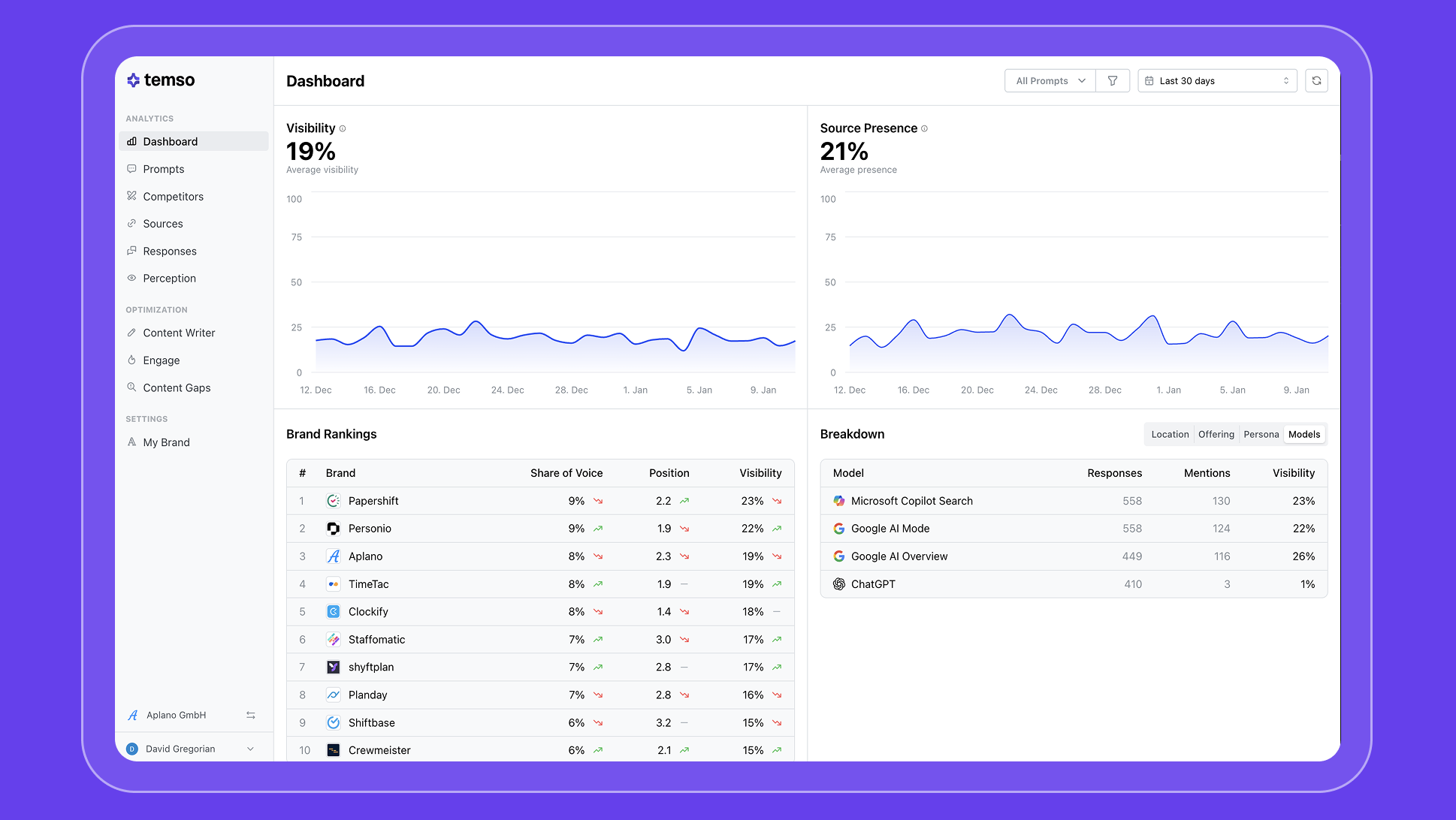
Task: Click the Personio row in Brand Rankings
Action: tap(370, 529)
